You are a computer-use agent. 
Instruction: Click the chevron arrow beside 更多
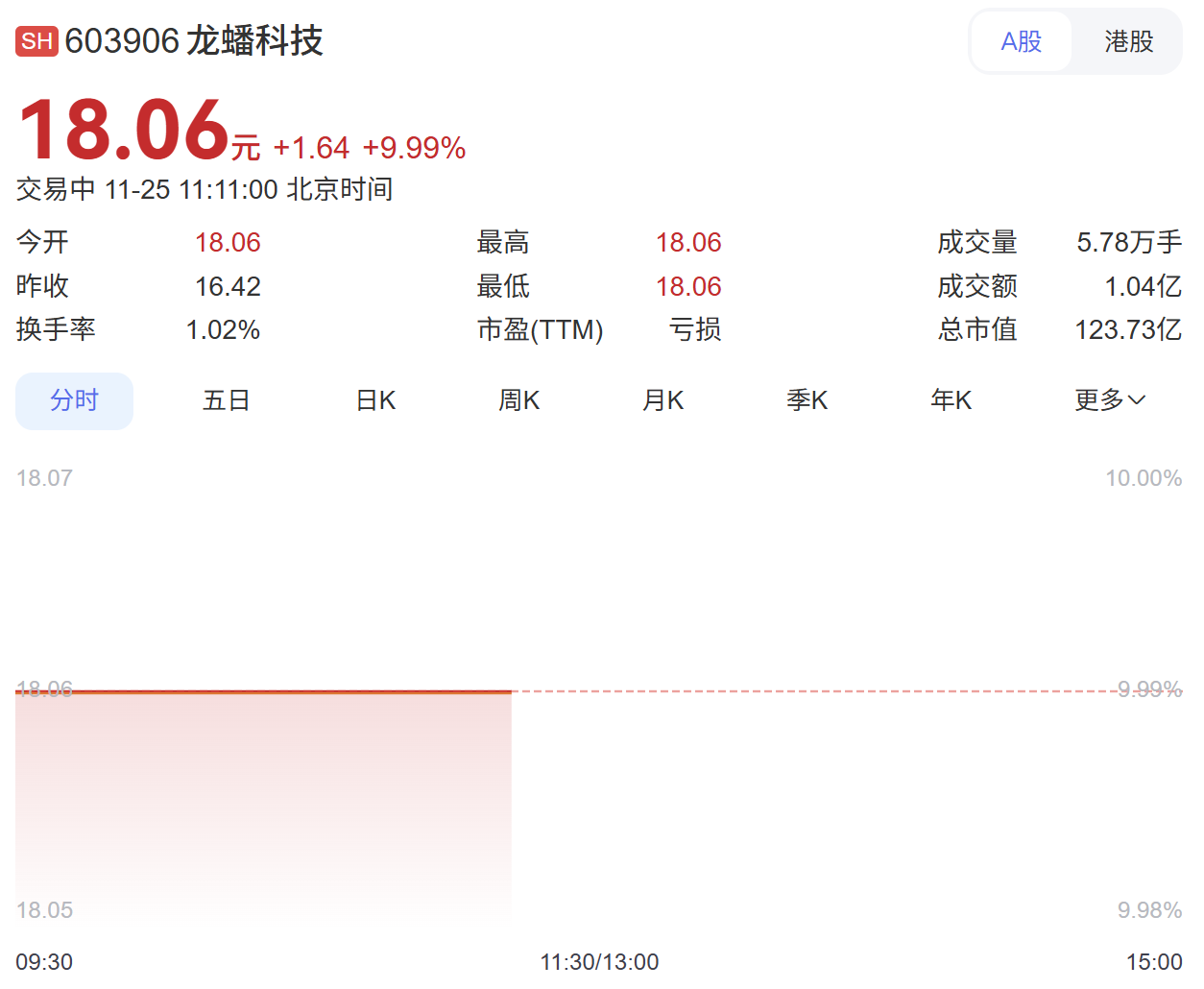pos(1137,400)
